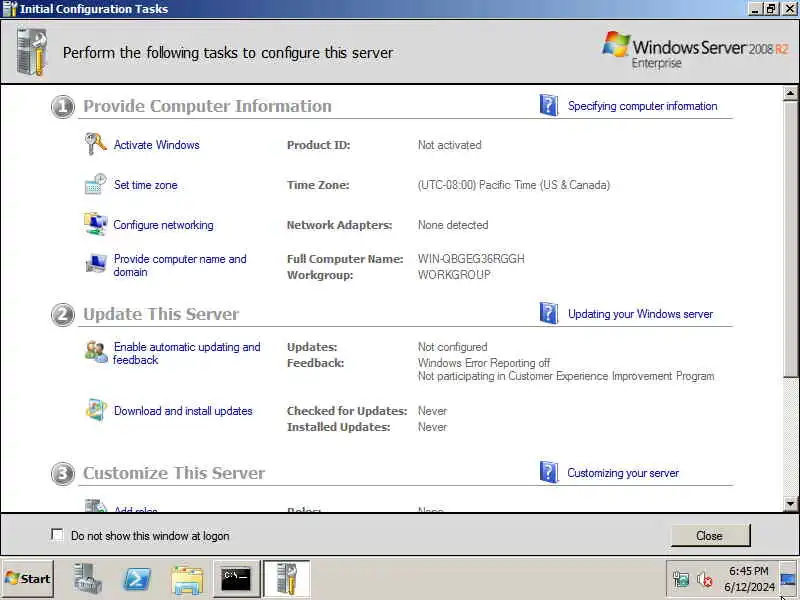Viewport: 800px width, 600px height.
Task: Click the Customer Experience Improvement Program text
Action: point(566,376)
